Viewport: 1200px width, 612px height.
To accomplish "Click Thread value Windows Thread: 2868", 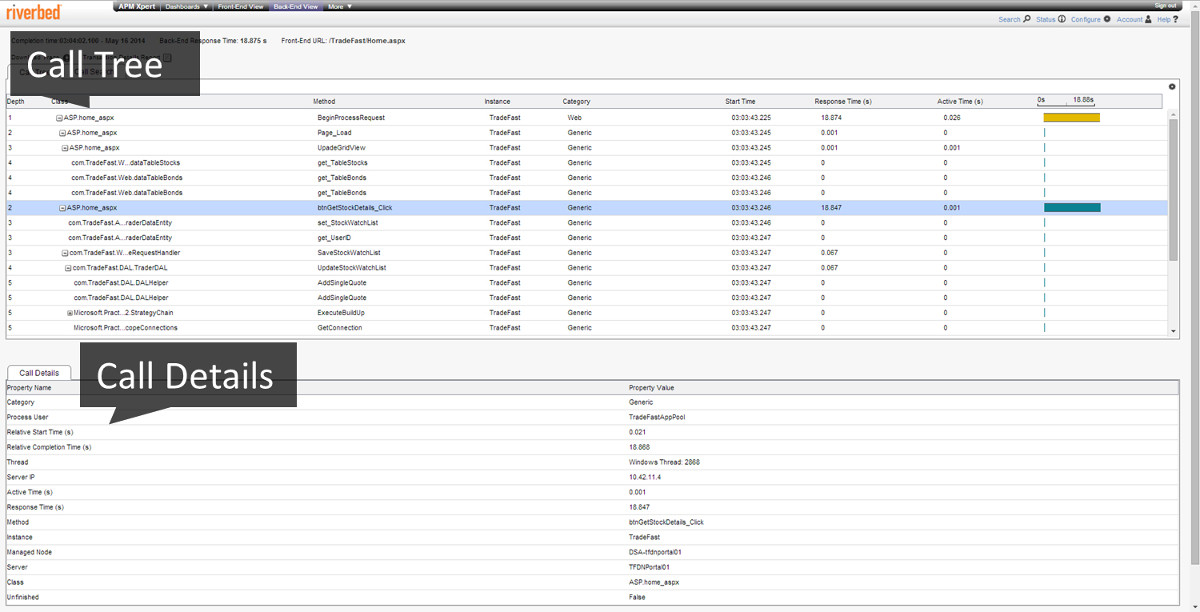I will pyautogui.click(x=664, y=462).
